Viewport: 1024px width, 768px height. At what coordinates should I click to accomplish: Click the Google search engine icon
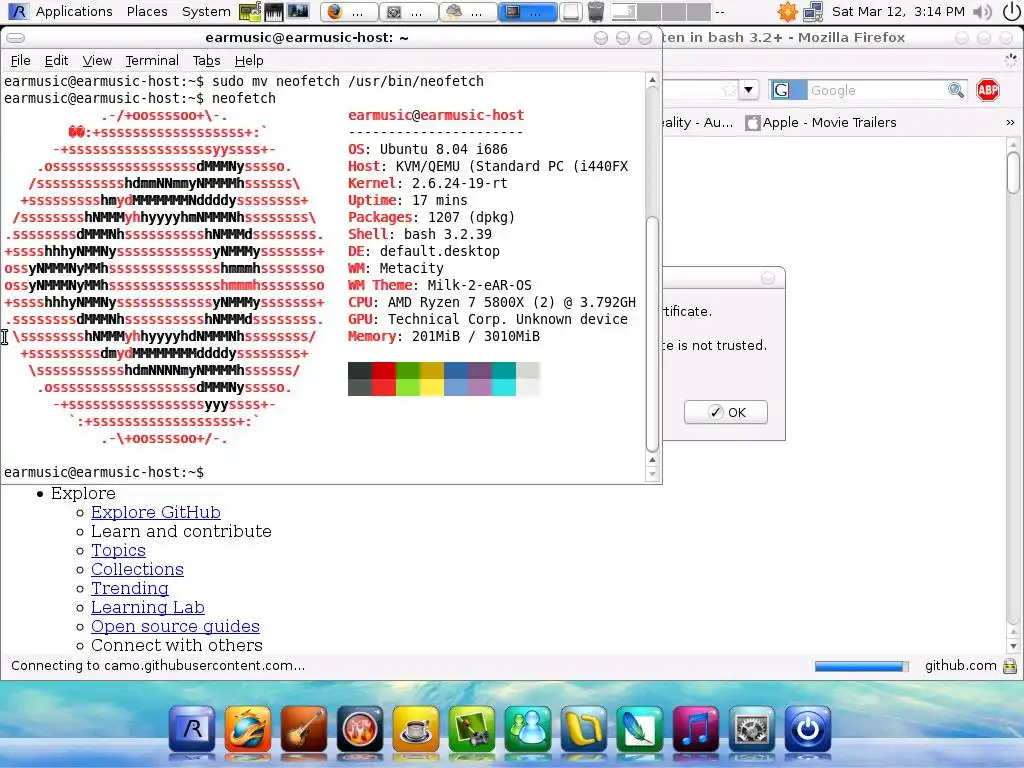click(781, 90)
